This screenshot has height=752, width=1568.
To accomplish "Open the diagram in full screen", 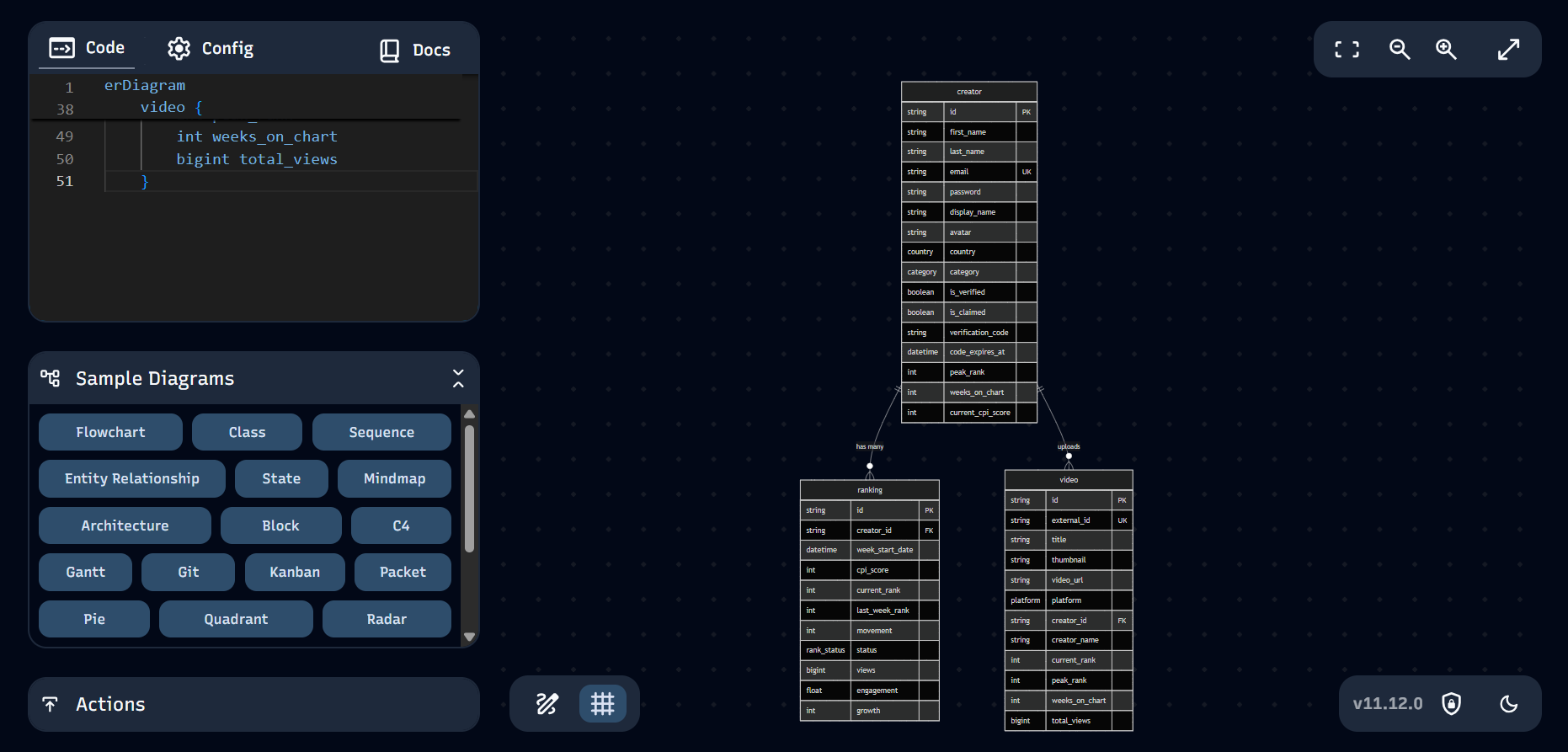I will pyautogui.click(x=1508, y=50).
